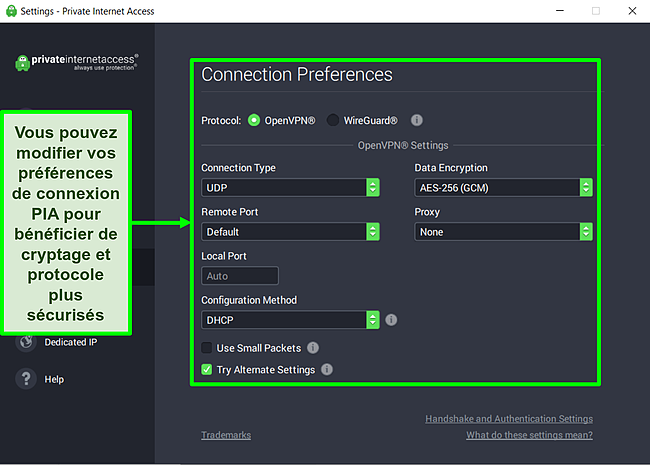Open Handshake and Authentication Settings link
Viewport: 650px width, 465px height.
[x=508, y=419]
